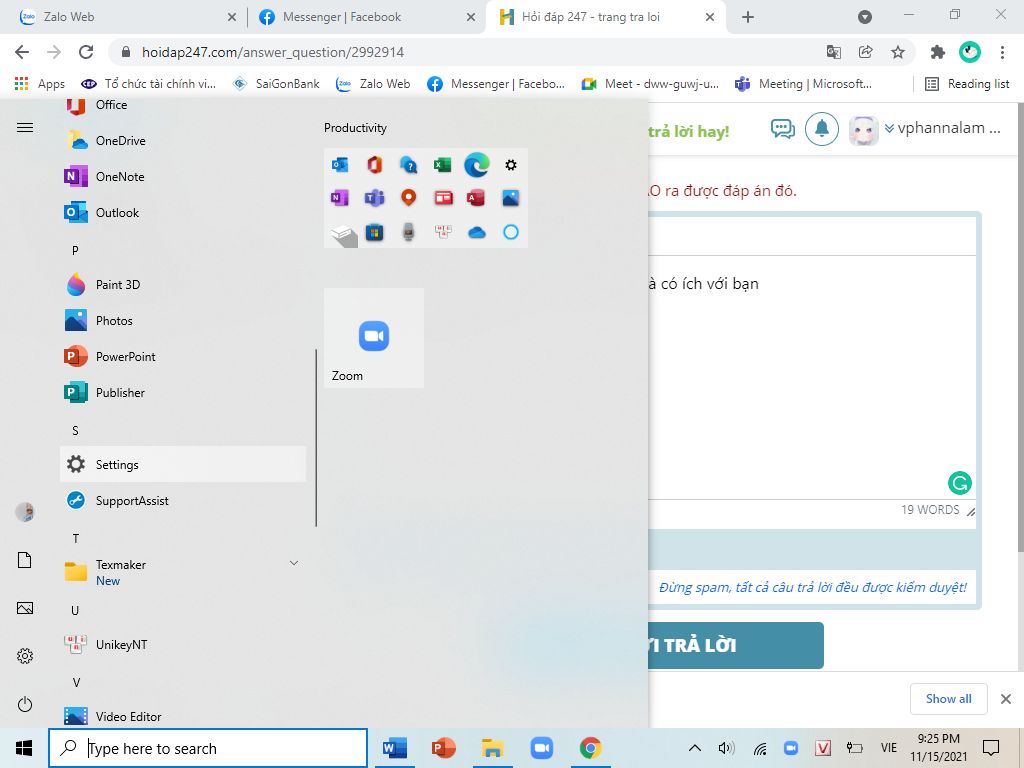The image size is (1024, 768).
Task: Launch SupportAssist from the app list
Action: coord(183,500)
